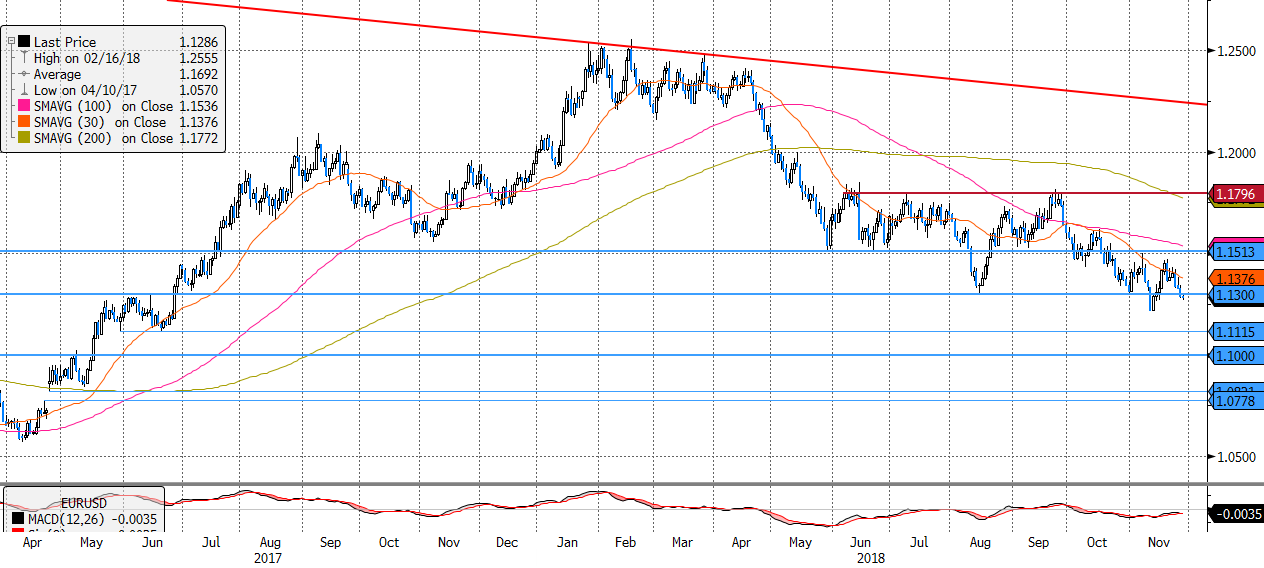Select the High marker icon in legend

[24, 58]
